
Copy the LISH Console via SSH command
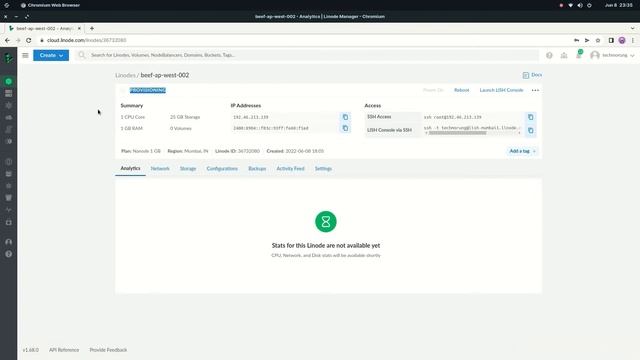click(531, 130)
